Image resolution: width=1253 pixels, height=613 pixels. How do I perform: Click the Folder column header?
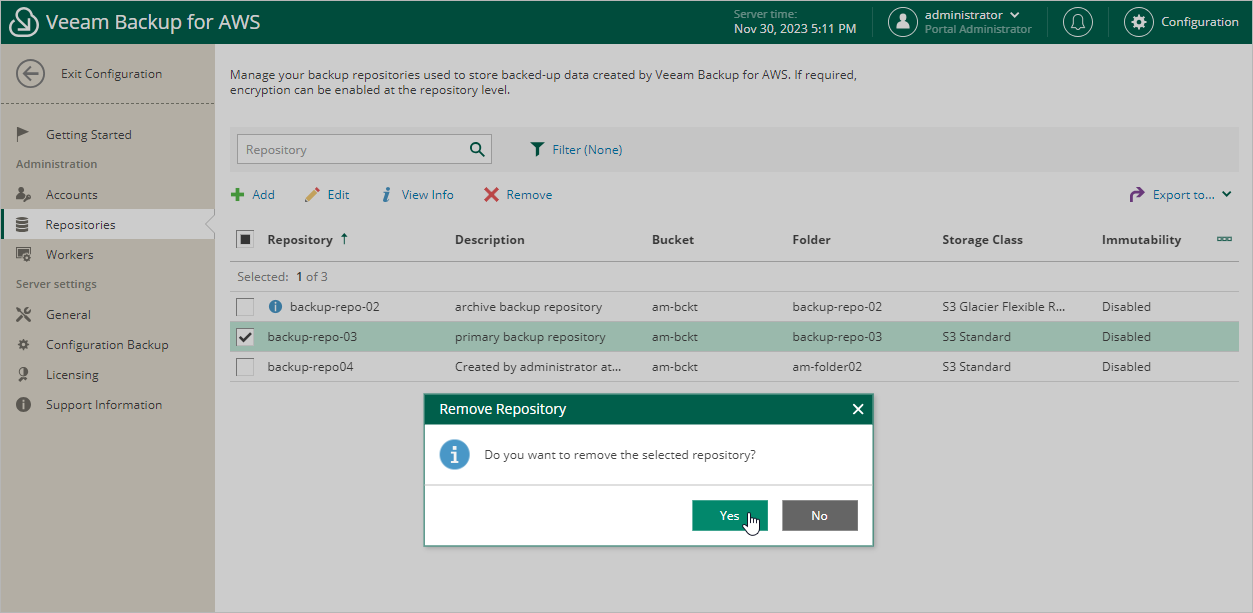click(x=811, y=240)
